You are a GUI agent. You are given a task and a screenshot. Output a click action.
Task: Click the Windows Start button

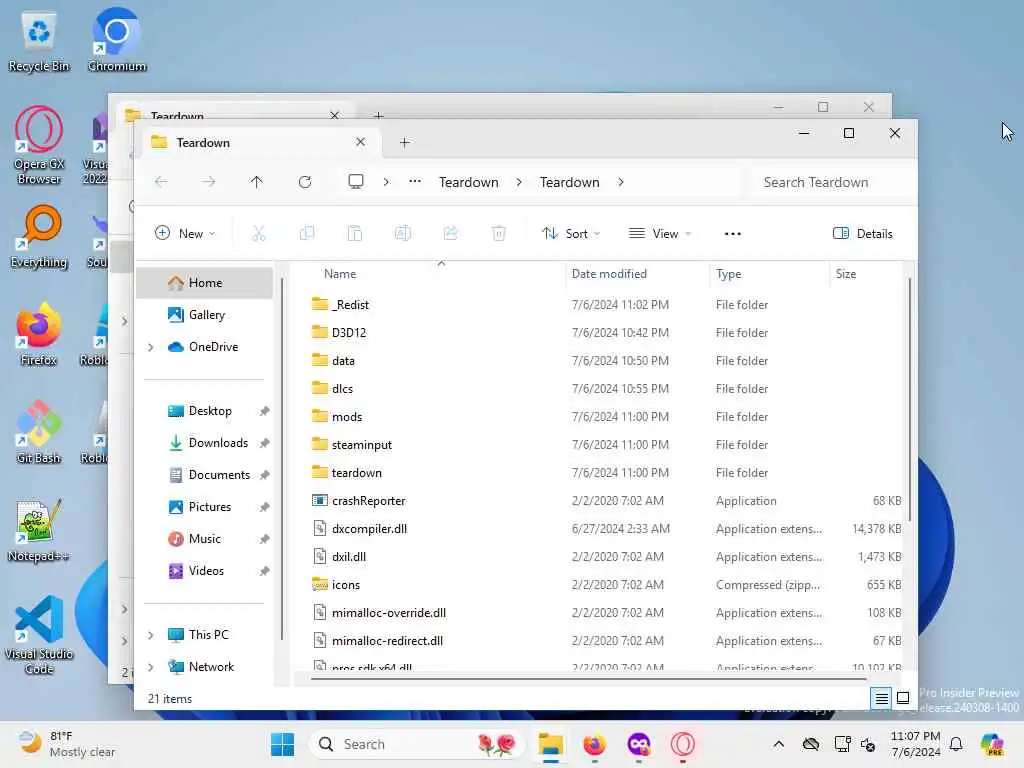click(x=283, y=744)
